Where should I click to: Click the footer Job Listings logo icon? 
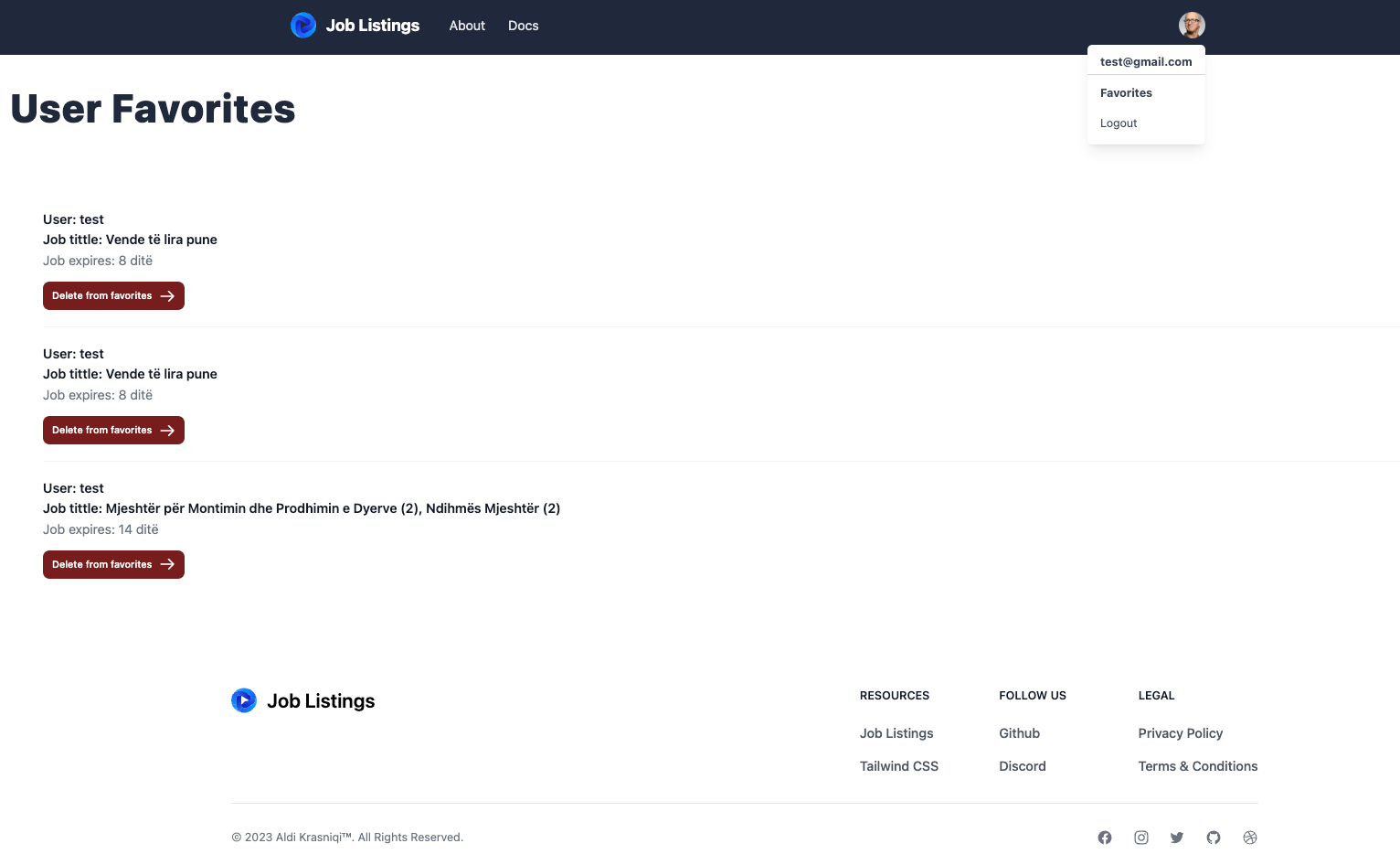click(244, 700)
